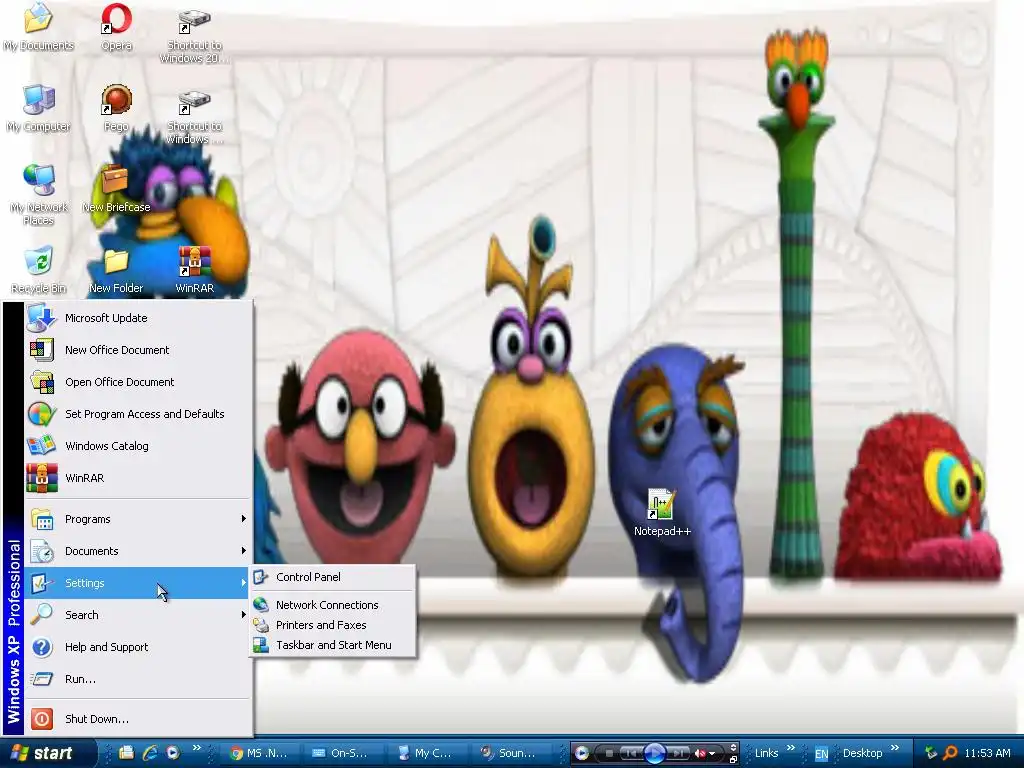Launch the WinRAR desktop shortcut
Screen dimensions: 1024x768
tap(195, 270)
